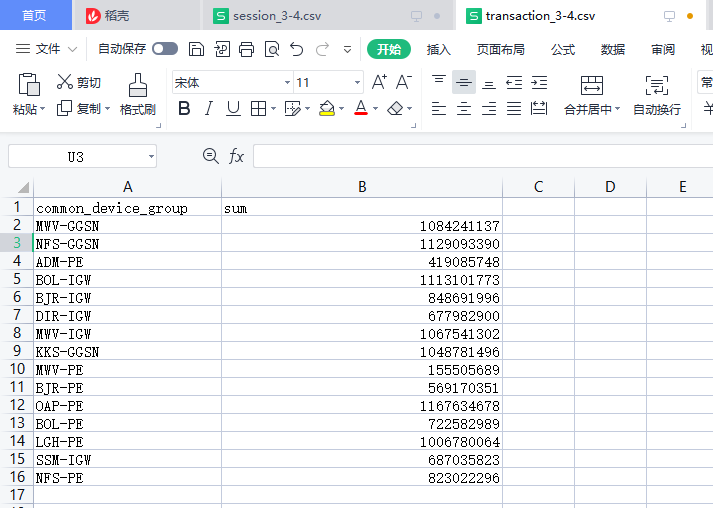The height and width of the screenshot is (508, 713).
Task: Toggle Bold formatting
Action: coord(184,109)
